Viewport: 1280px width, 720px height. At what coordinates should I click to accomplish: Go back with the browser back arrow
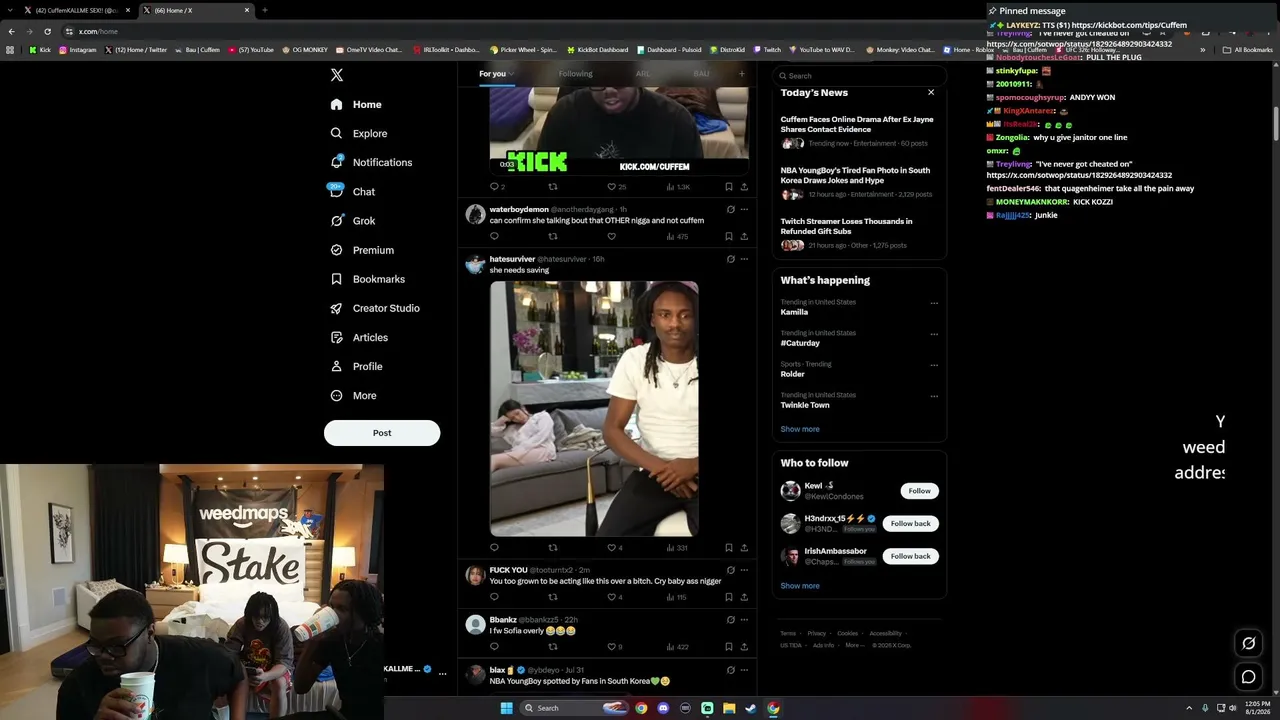pos(11,31)
